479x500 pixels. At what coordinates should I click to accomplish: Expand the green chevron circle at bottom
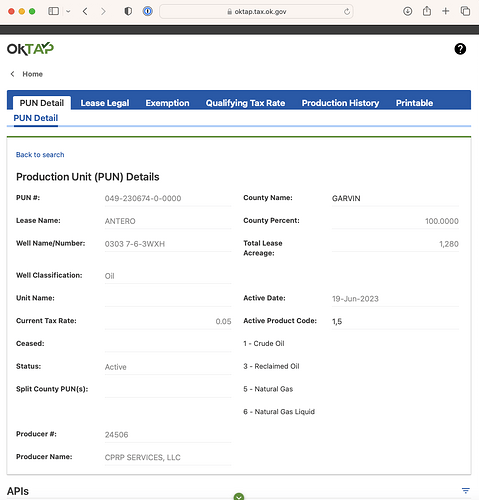click(x=239, y=497)
